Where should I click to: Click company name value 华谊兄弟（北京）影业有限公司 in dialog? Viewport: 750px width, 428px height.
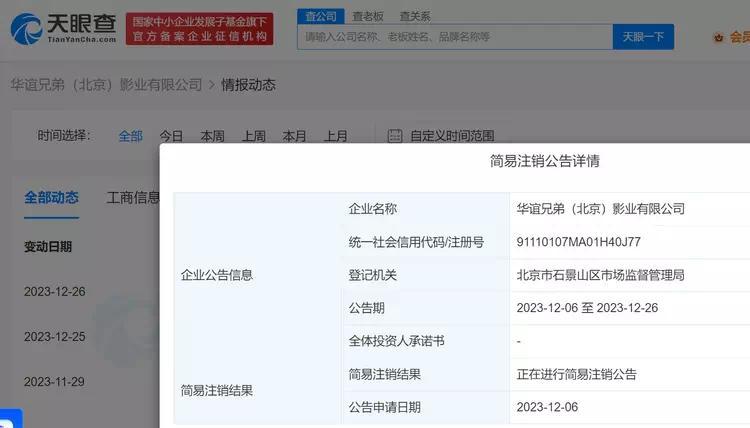tap(601, 209)
